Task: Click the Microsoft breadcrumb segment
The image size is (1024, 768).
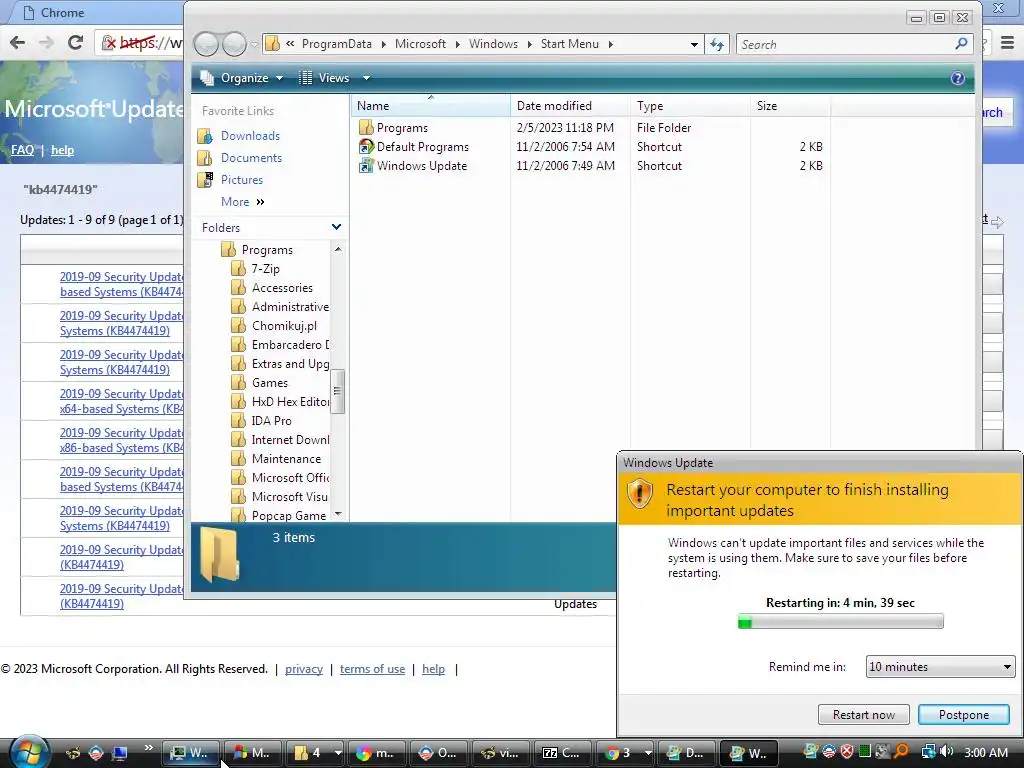Action: pos(420,44)
